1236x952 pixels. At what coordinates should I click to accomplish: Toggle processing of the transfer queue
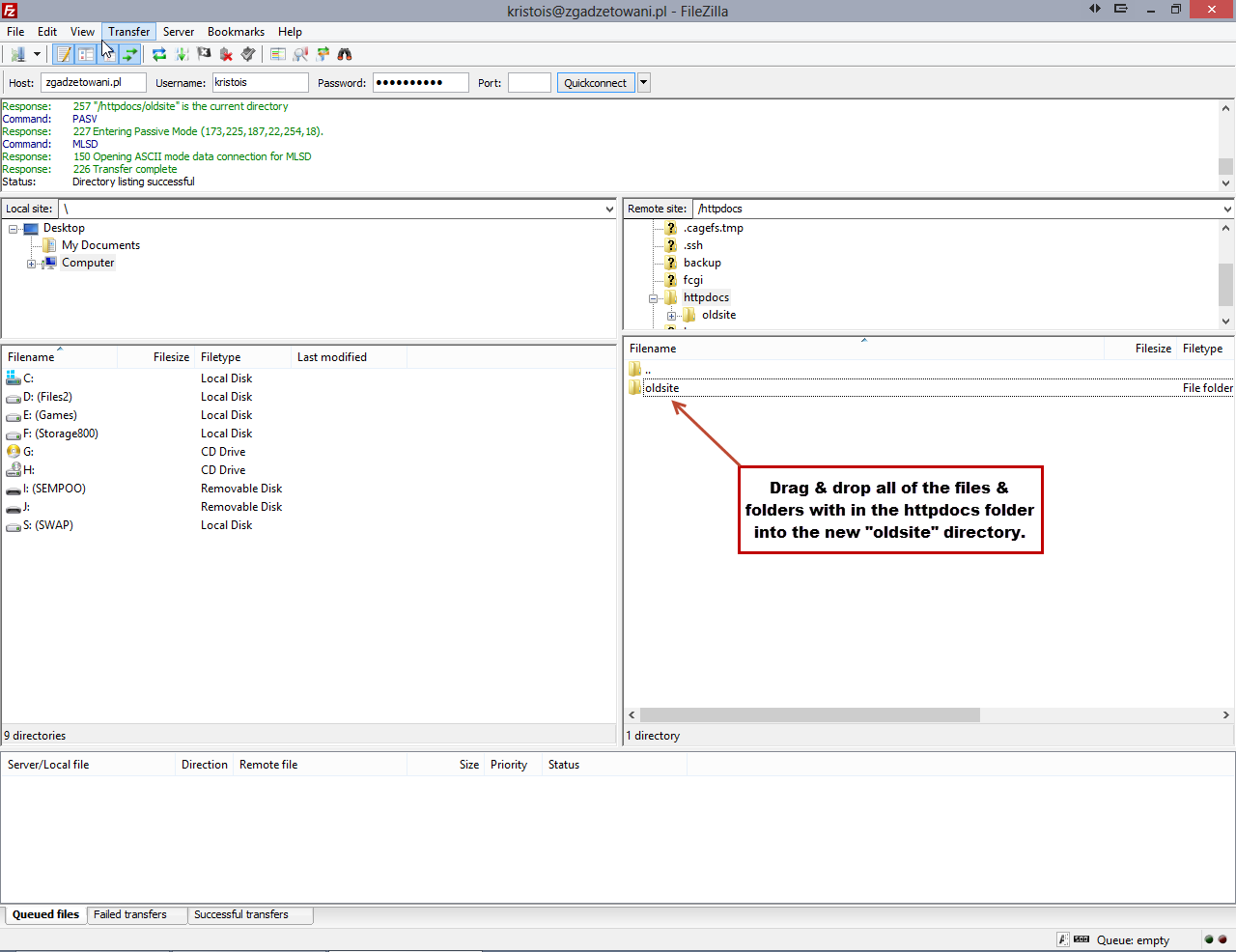coord(182,54)
